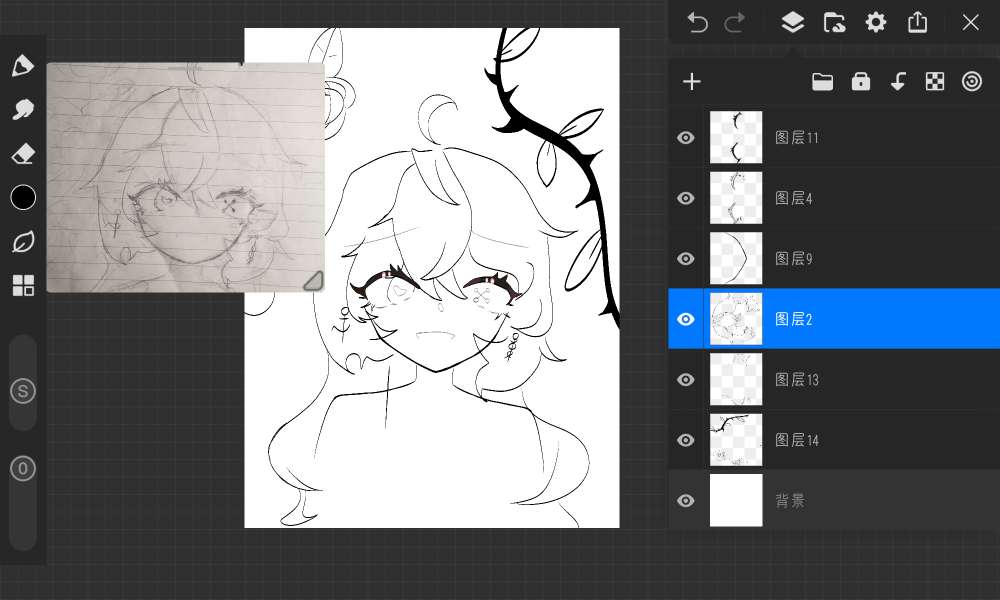Select the Eraser tool
1000x600 pixels.
pos(22,154)
